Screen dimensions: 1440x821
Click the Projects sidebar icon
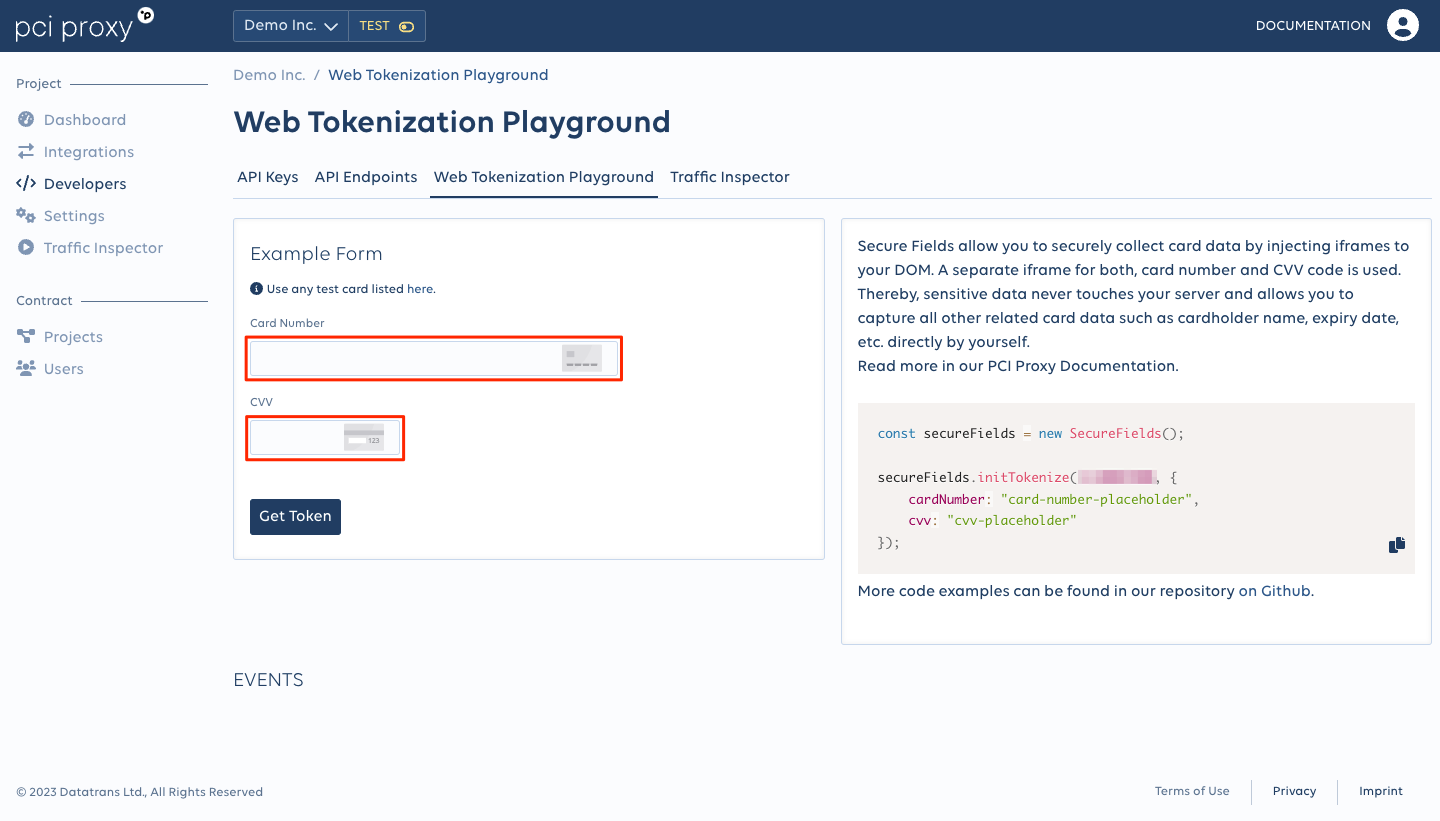26,337
